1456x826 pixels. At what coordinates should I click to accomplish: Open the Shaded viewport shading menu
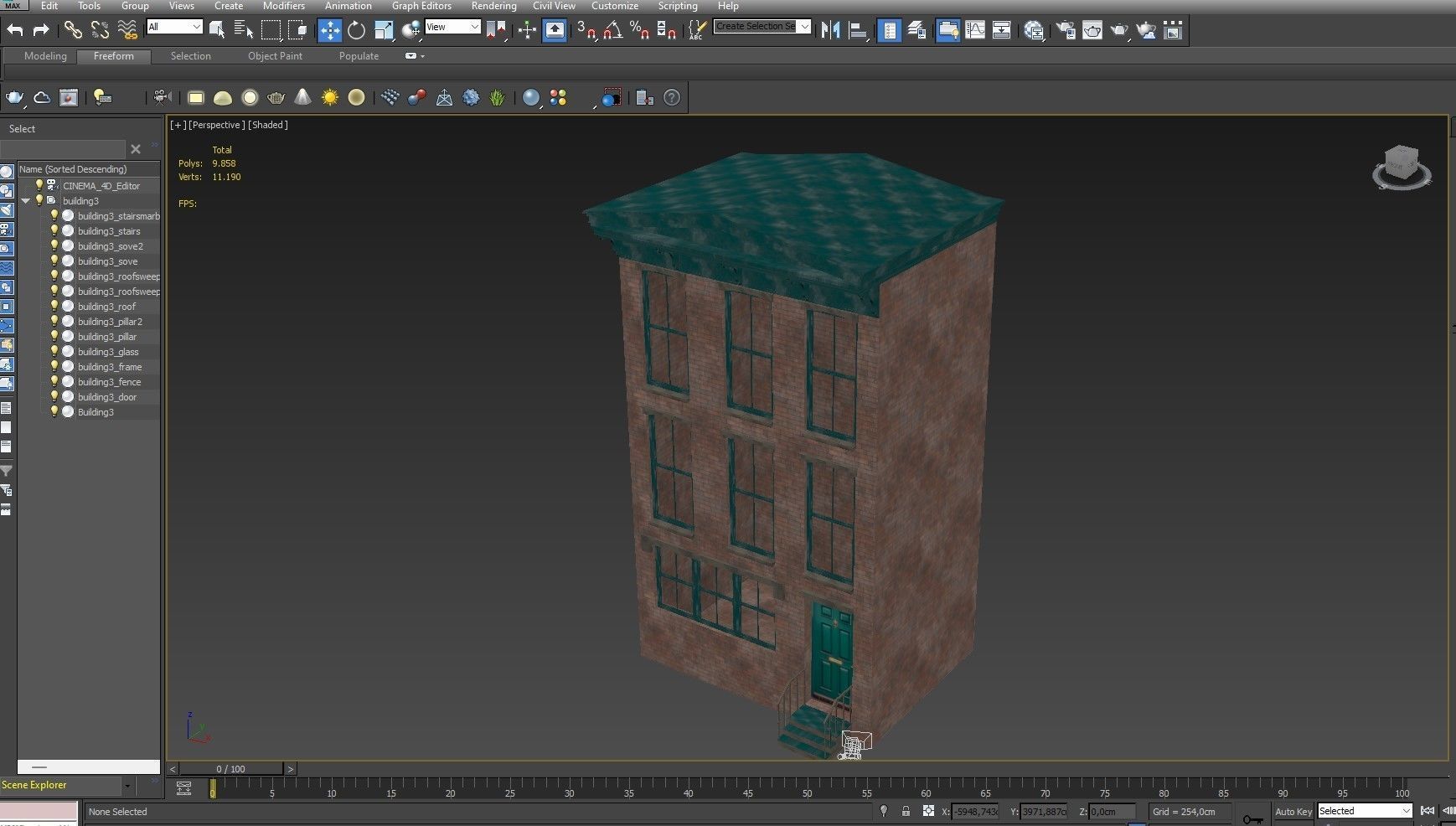(x=268, y=125)
